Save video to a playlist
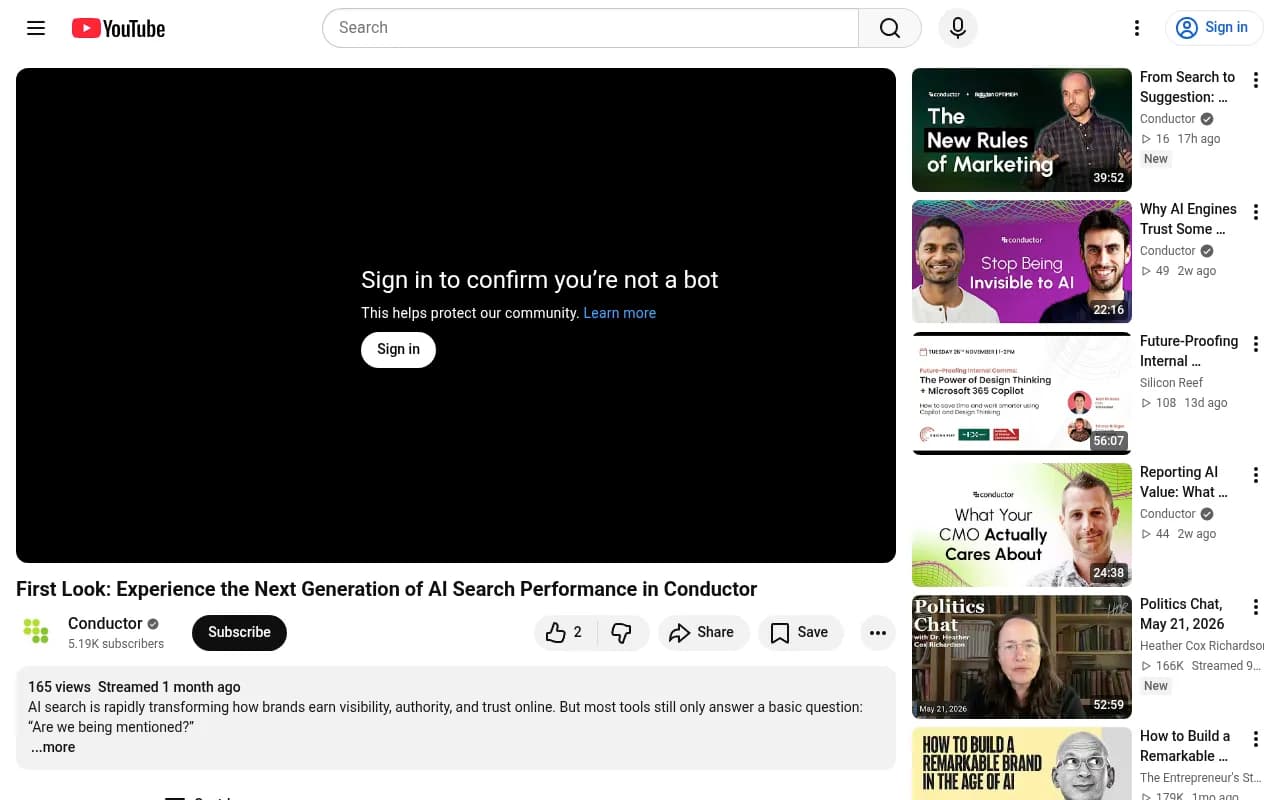1280x800 pixels. [x=799, y=632]
